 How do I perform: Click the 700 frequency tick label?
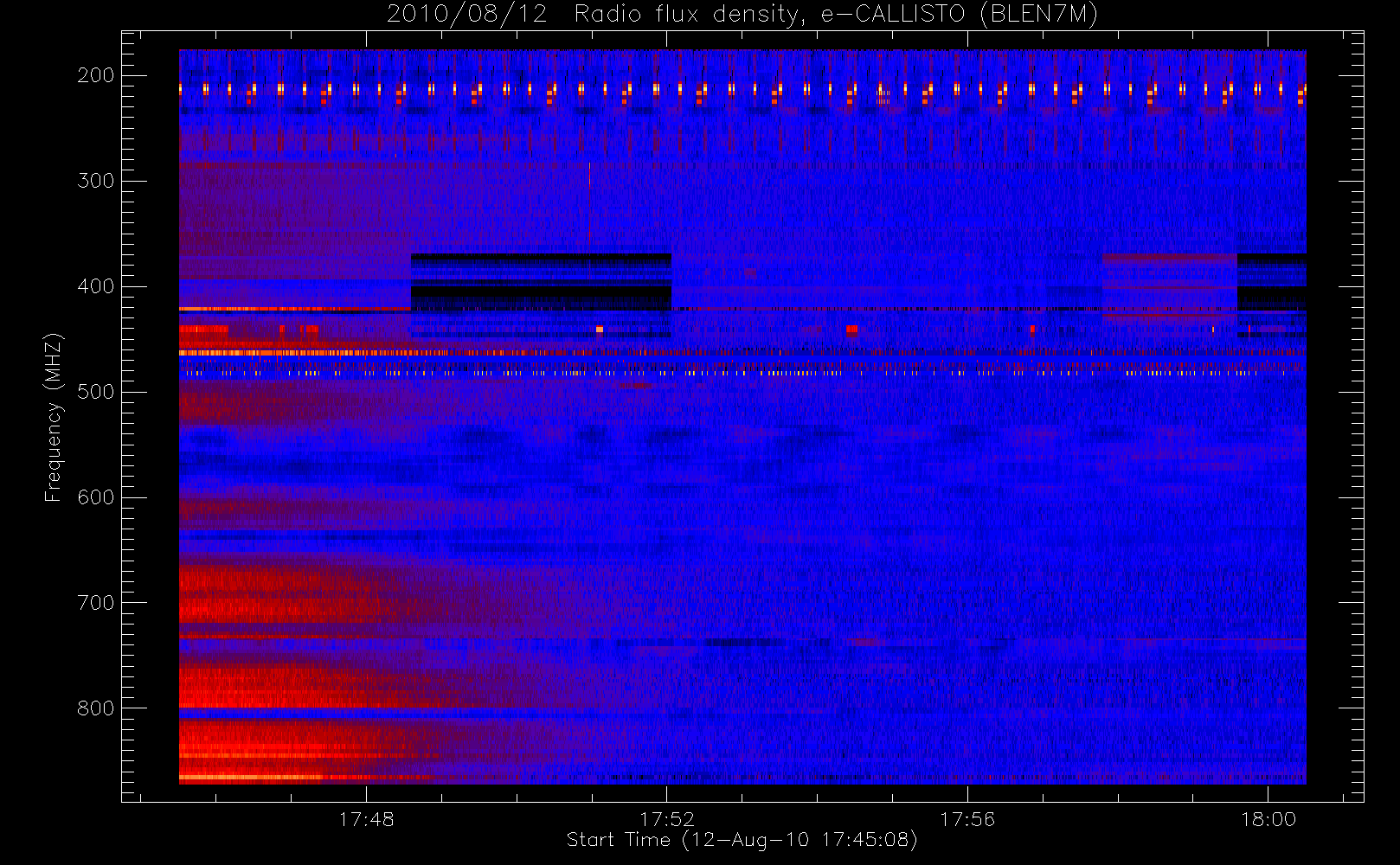tap(95, 603)
